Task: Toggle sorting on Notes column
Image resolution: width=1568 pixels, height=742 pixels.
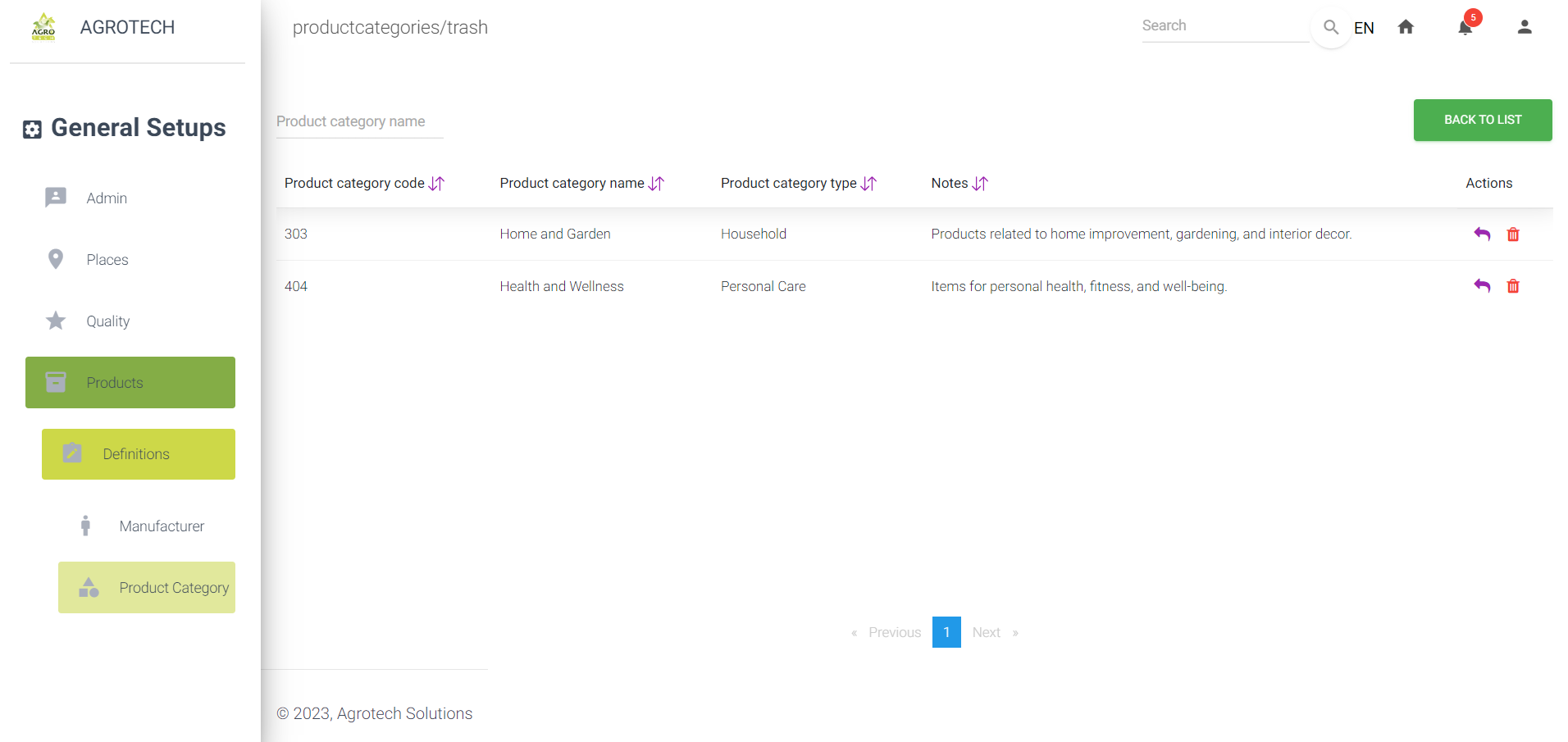Action: pos(980,184)
